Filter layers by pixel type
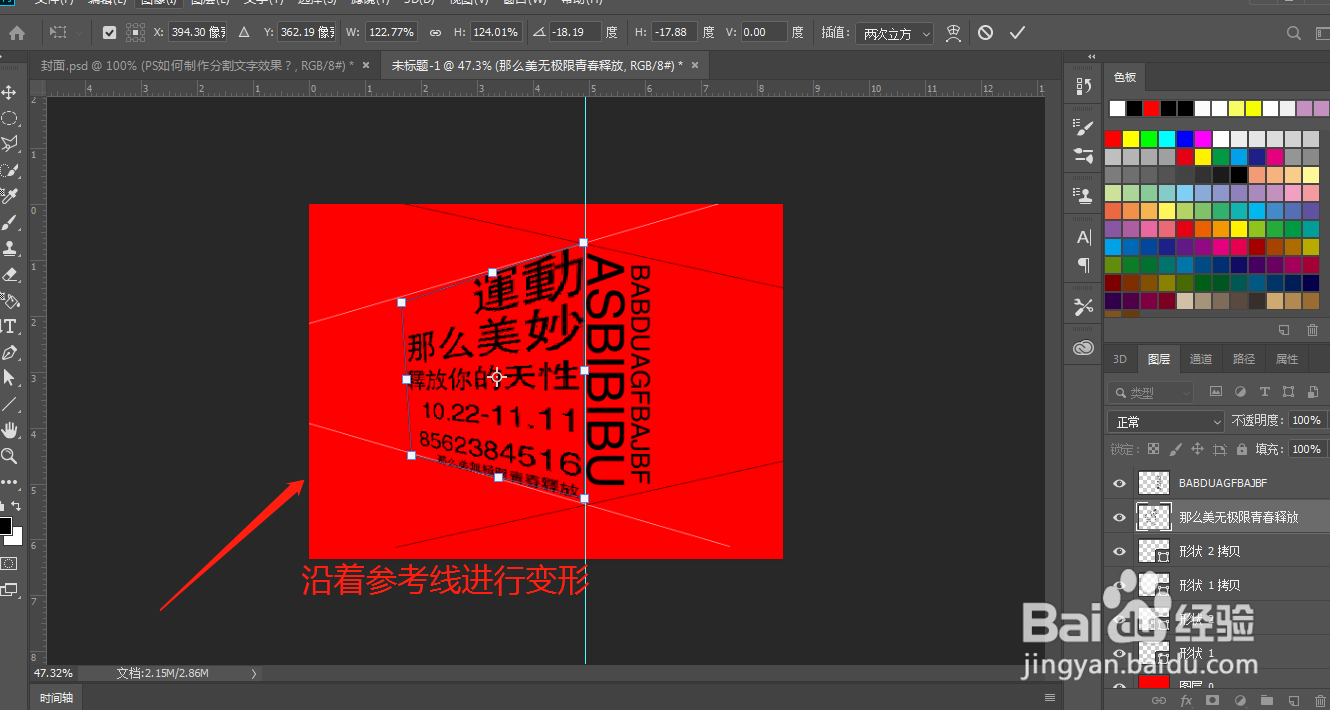The height and width of the screenshot is (710, 1330). pos(1216,392)
